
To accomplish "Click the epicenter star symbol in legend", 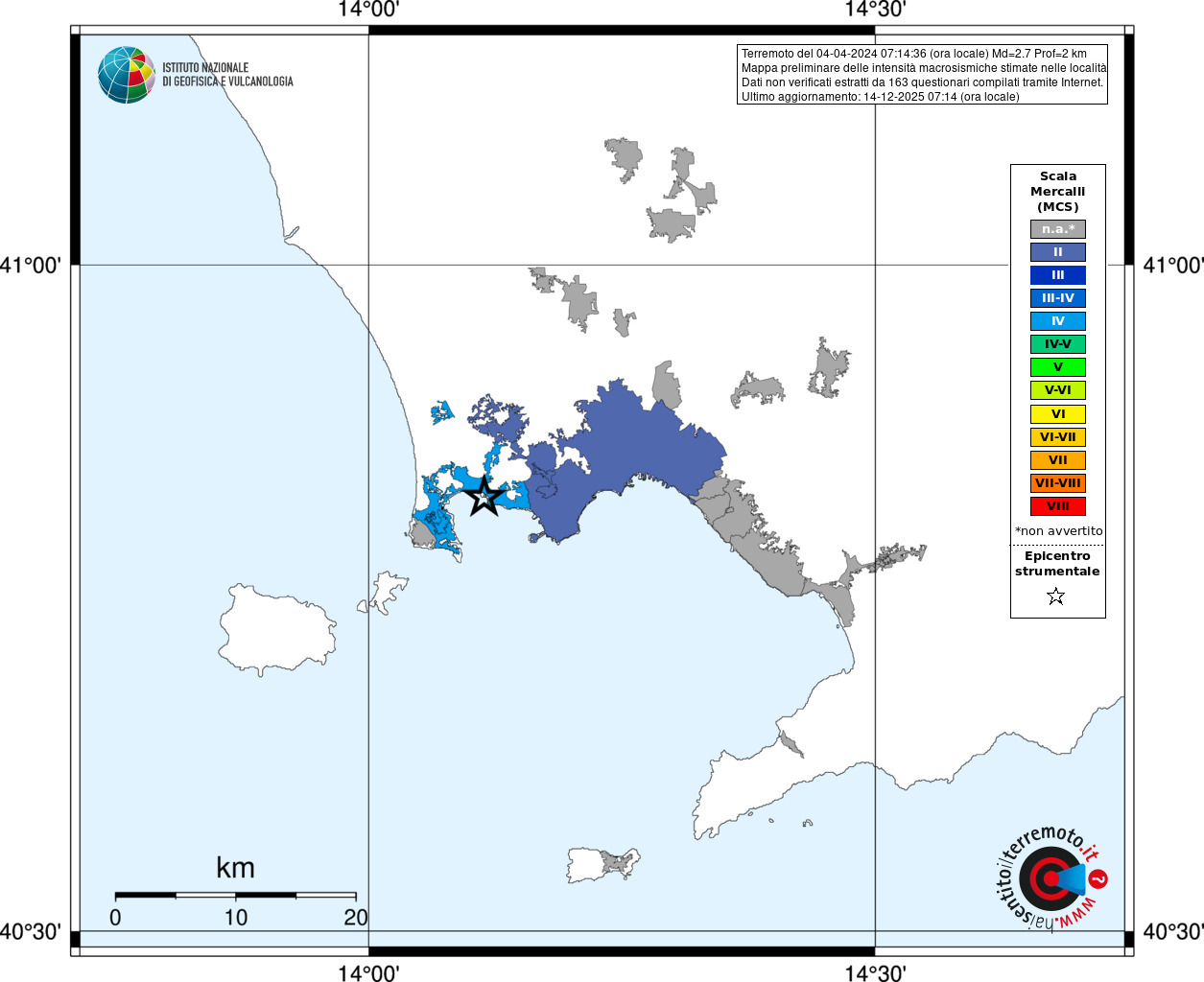I will [1056, 596].
